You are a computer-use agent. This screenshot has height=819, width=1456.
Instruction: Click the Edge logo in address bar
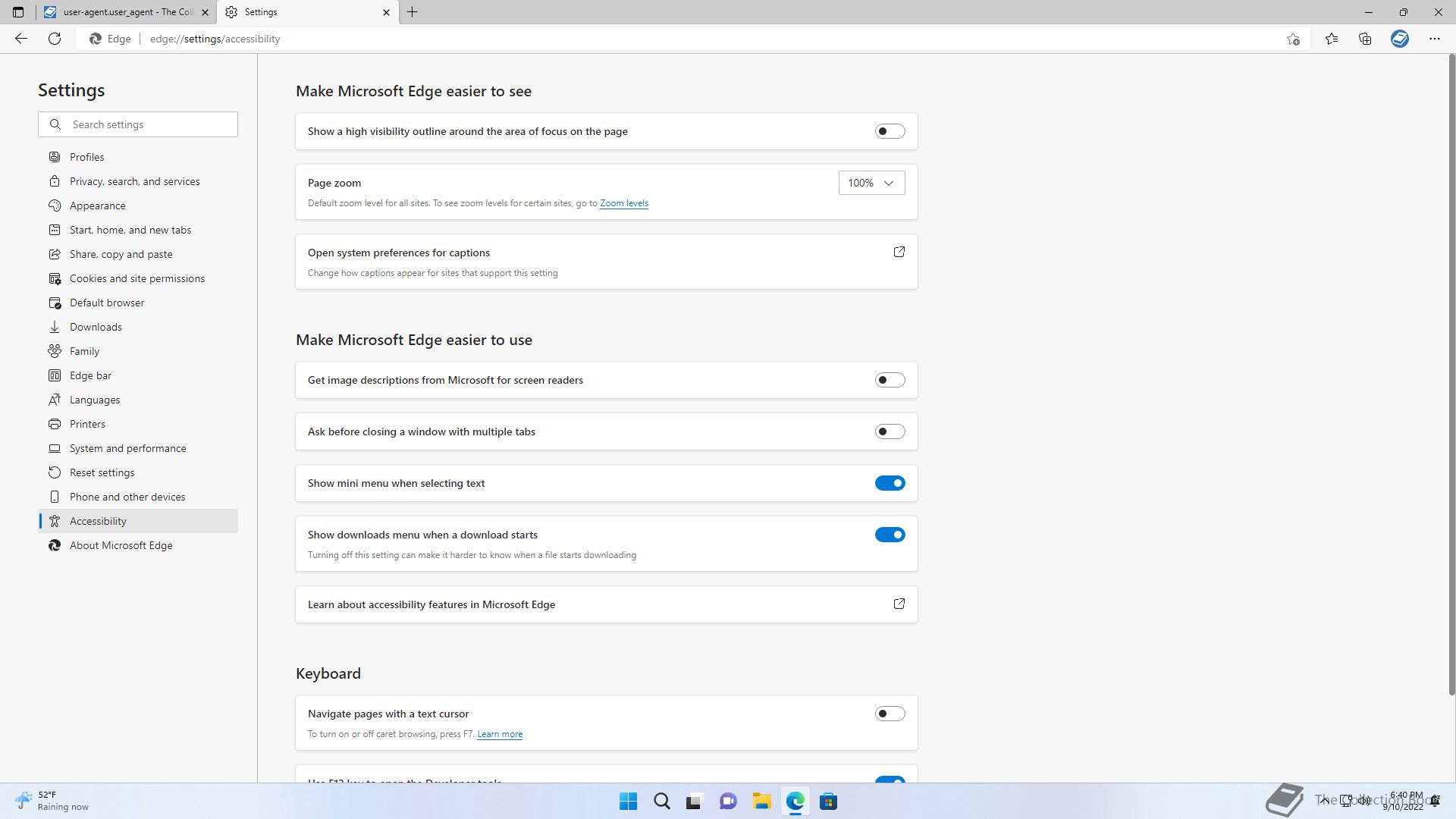click(96, 39)
